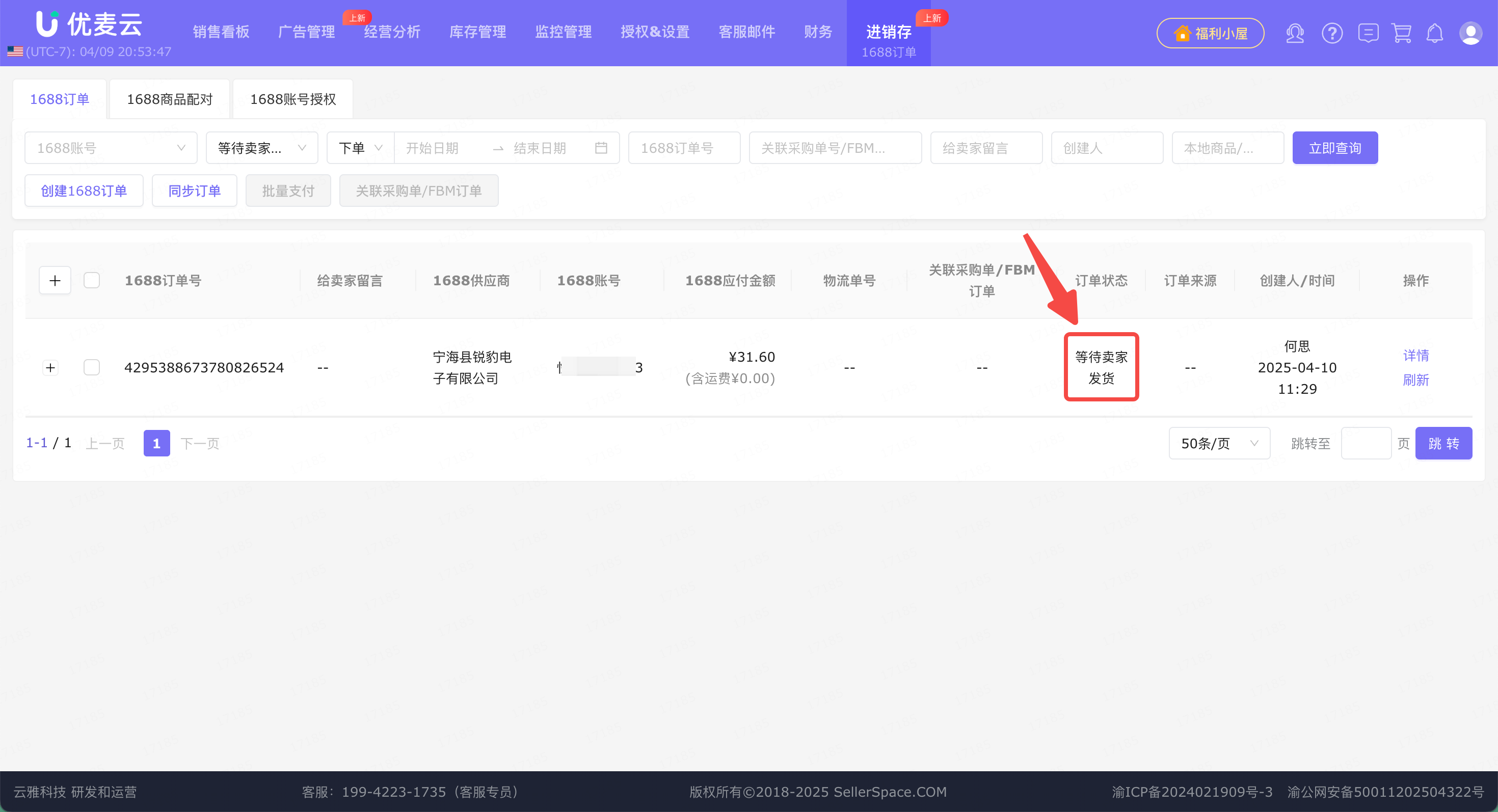Click 同步订单 button
1498x812 pixels.
tap(194, 191)
